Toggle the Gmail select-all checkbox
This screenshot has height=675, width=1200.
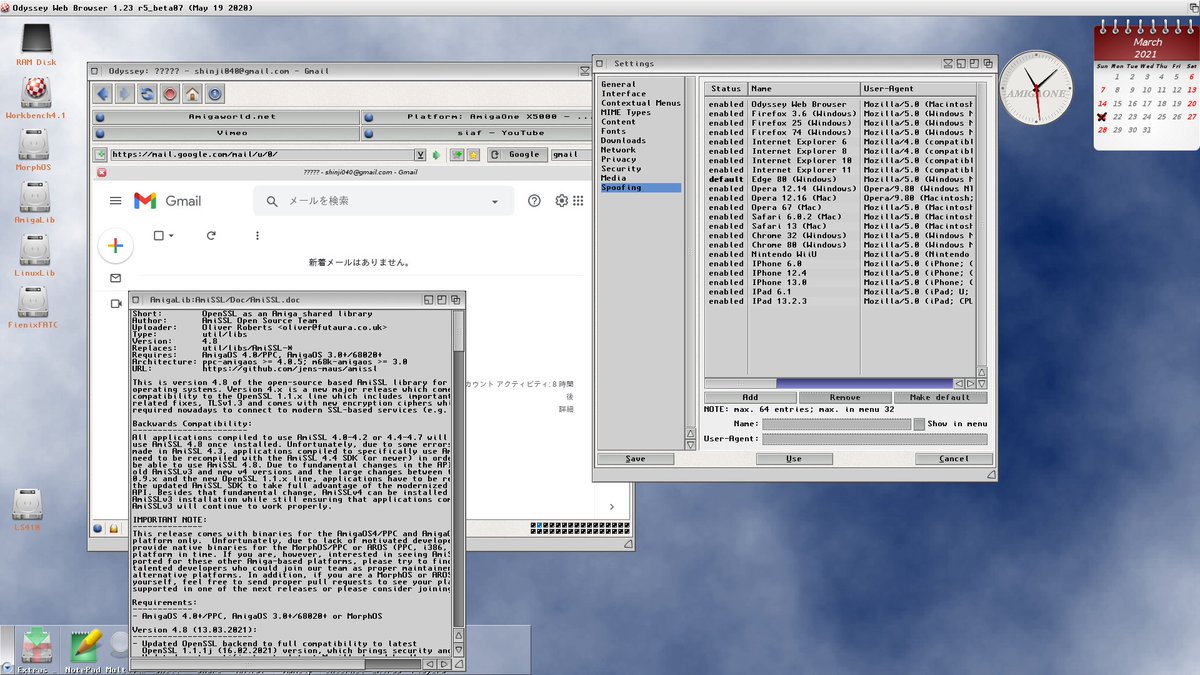pos(158,236)
